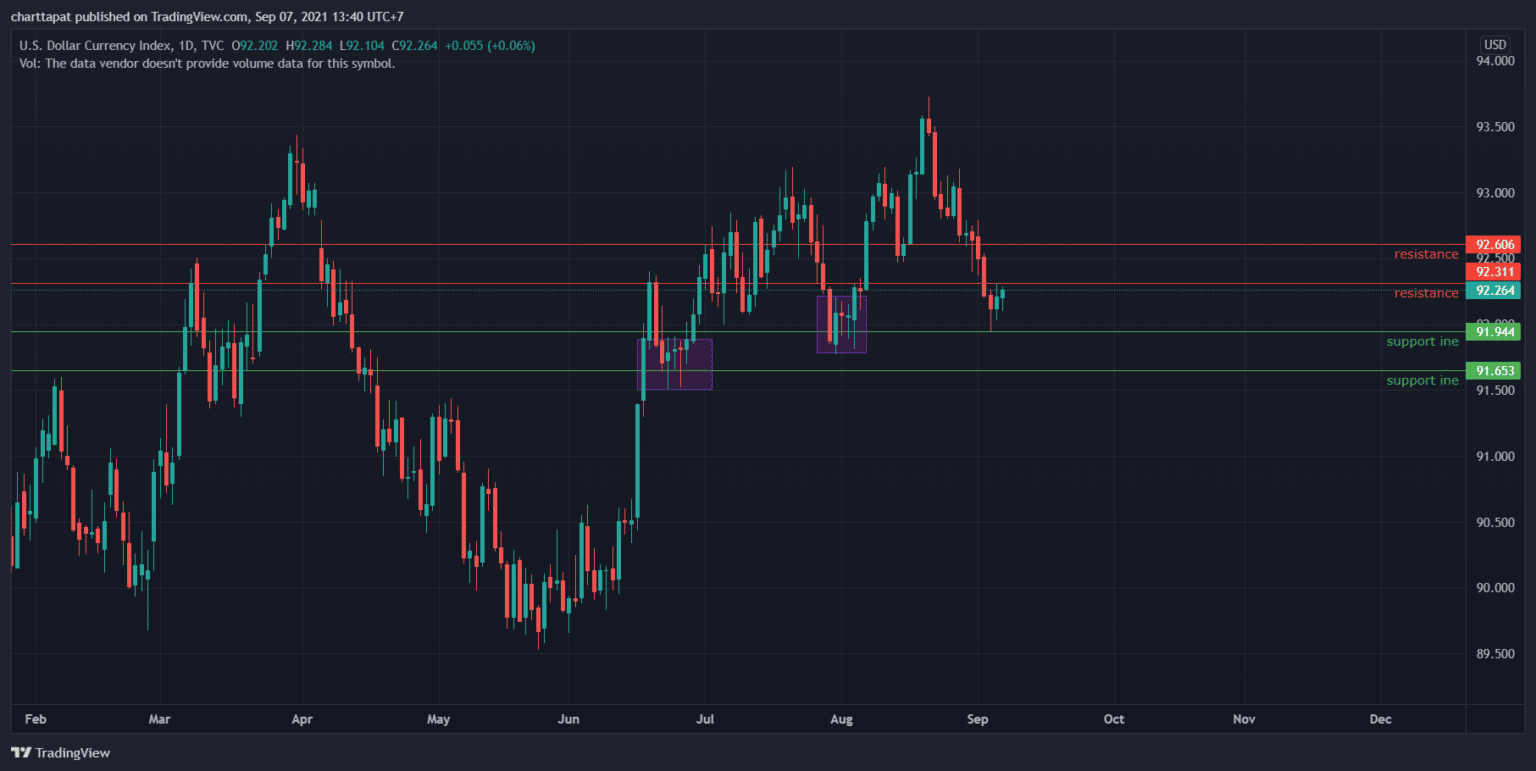Select the purple rectangle near late June
This screenshot has width=1536, height=771.
pyautogui.click(x=675, y=364)
